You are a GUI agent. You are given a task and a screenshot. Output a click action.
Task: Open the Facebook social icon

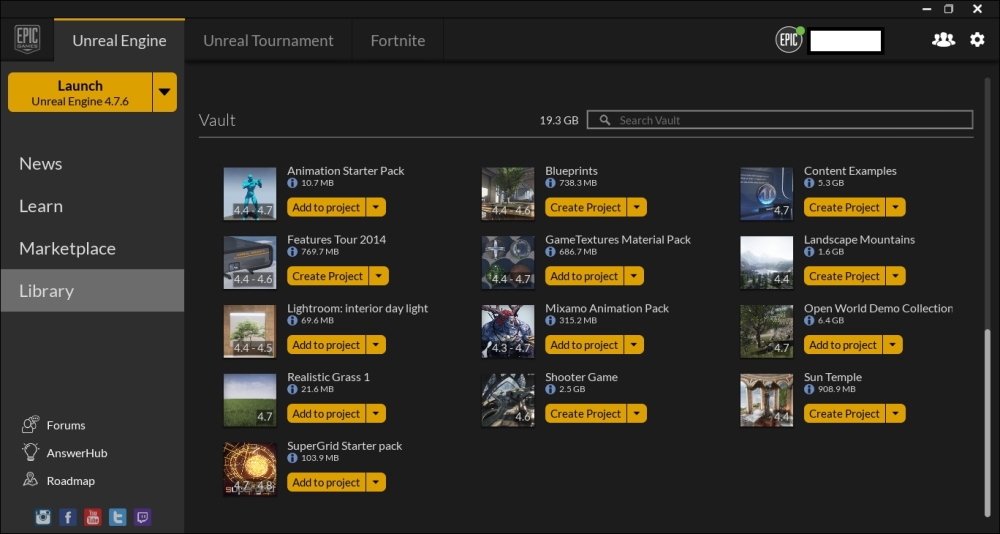coord(68,517)
